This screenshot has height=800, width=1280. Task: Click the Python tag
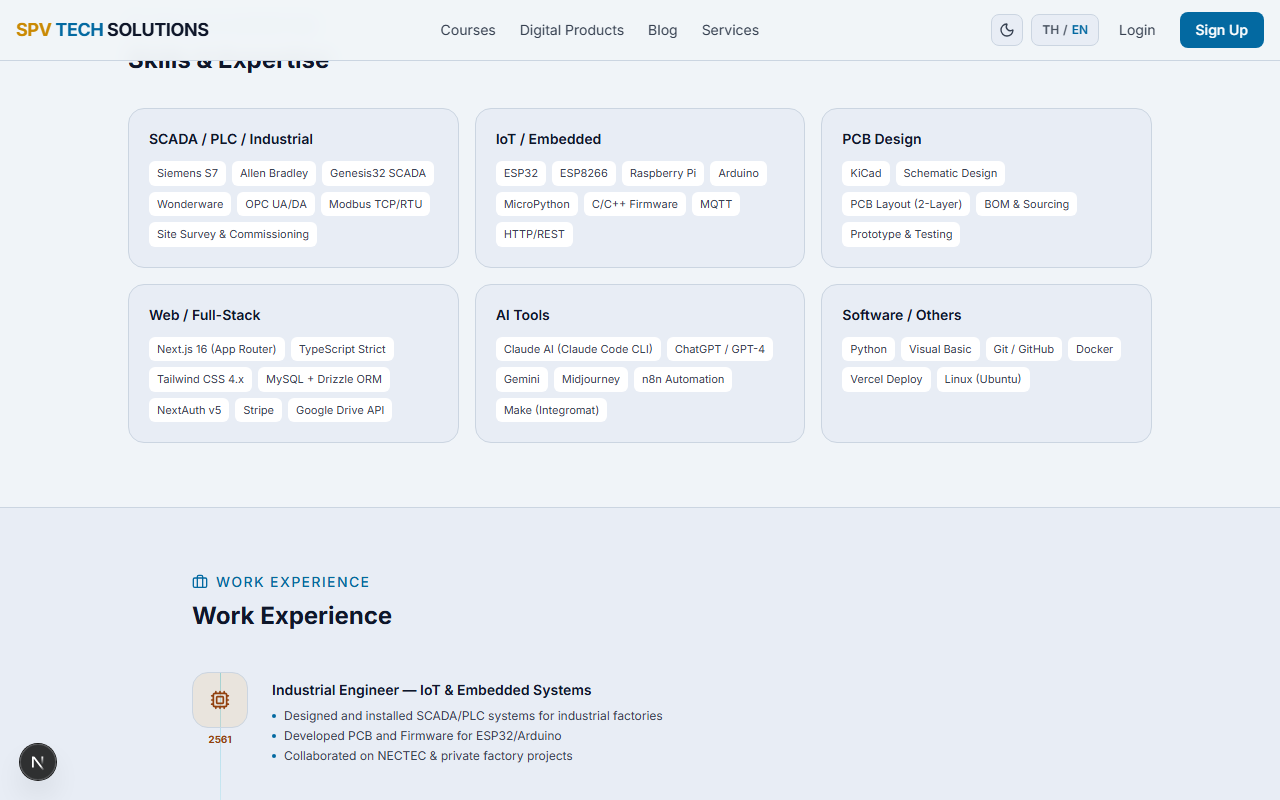(x=869, y=349)
